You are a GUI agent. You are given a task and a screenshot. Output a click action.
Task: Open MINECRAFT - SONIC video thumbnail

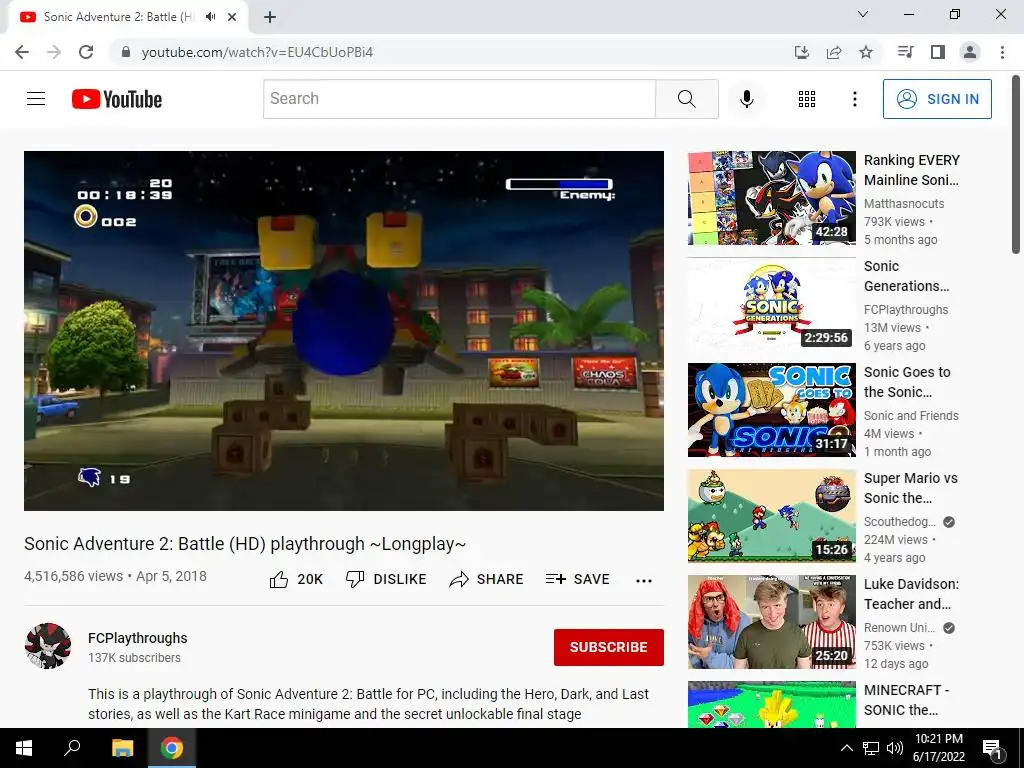(771, 705)
